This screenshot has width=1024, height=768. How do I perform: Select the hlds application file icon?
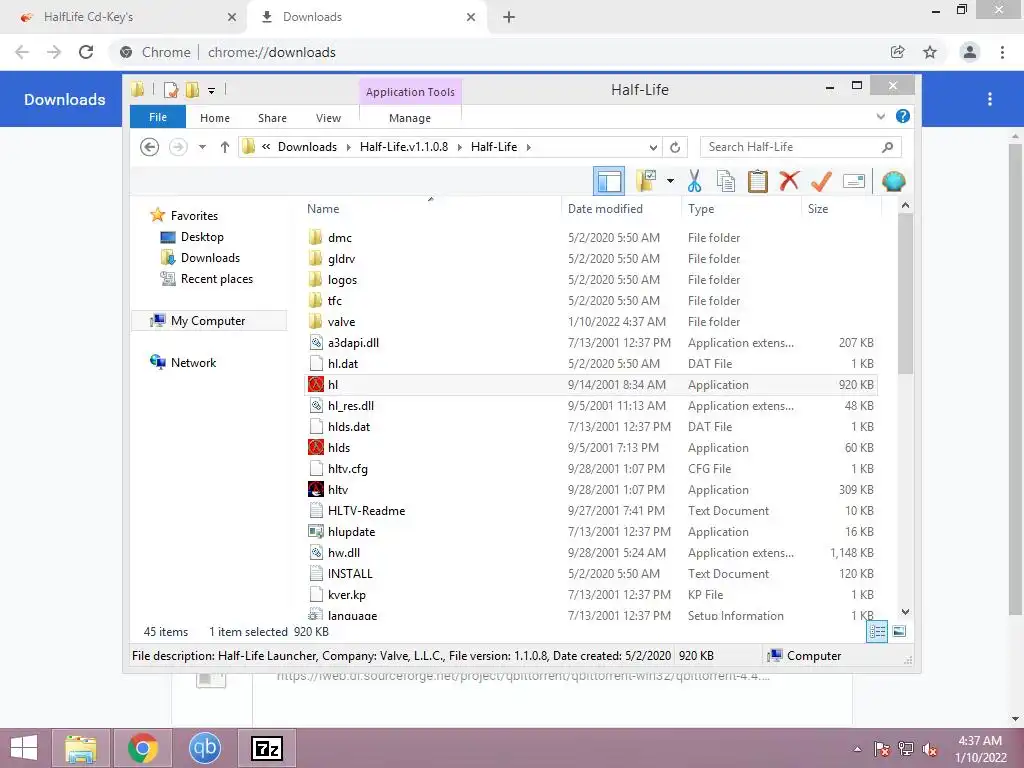pos(316,447)
